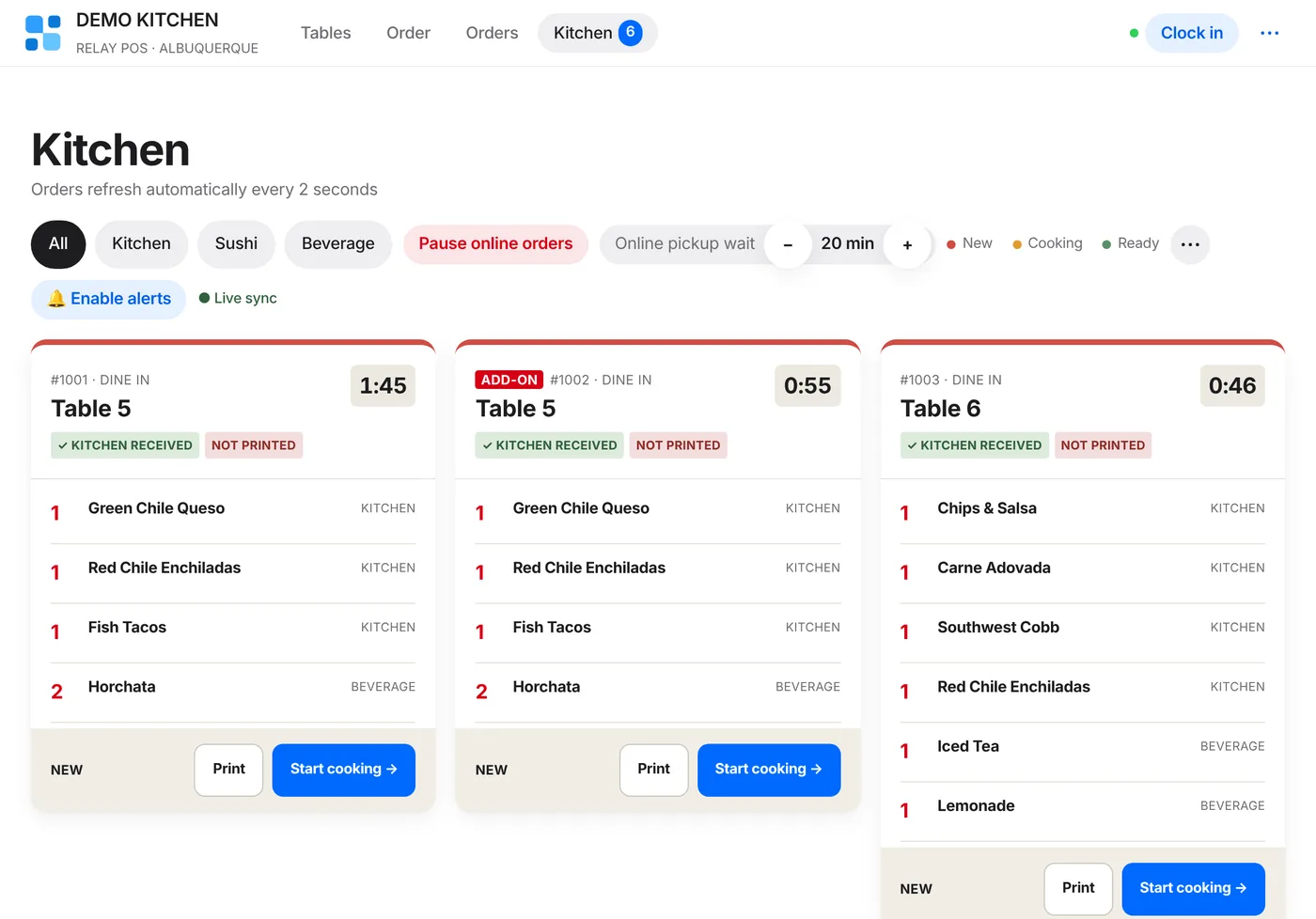Click the Online pickup wait label

[684, 244]
